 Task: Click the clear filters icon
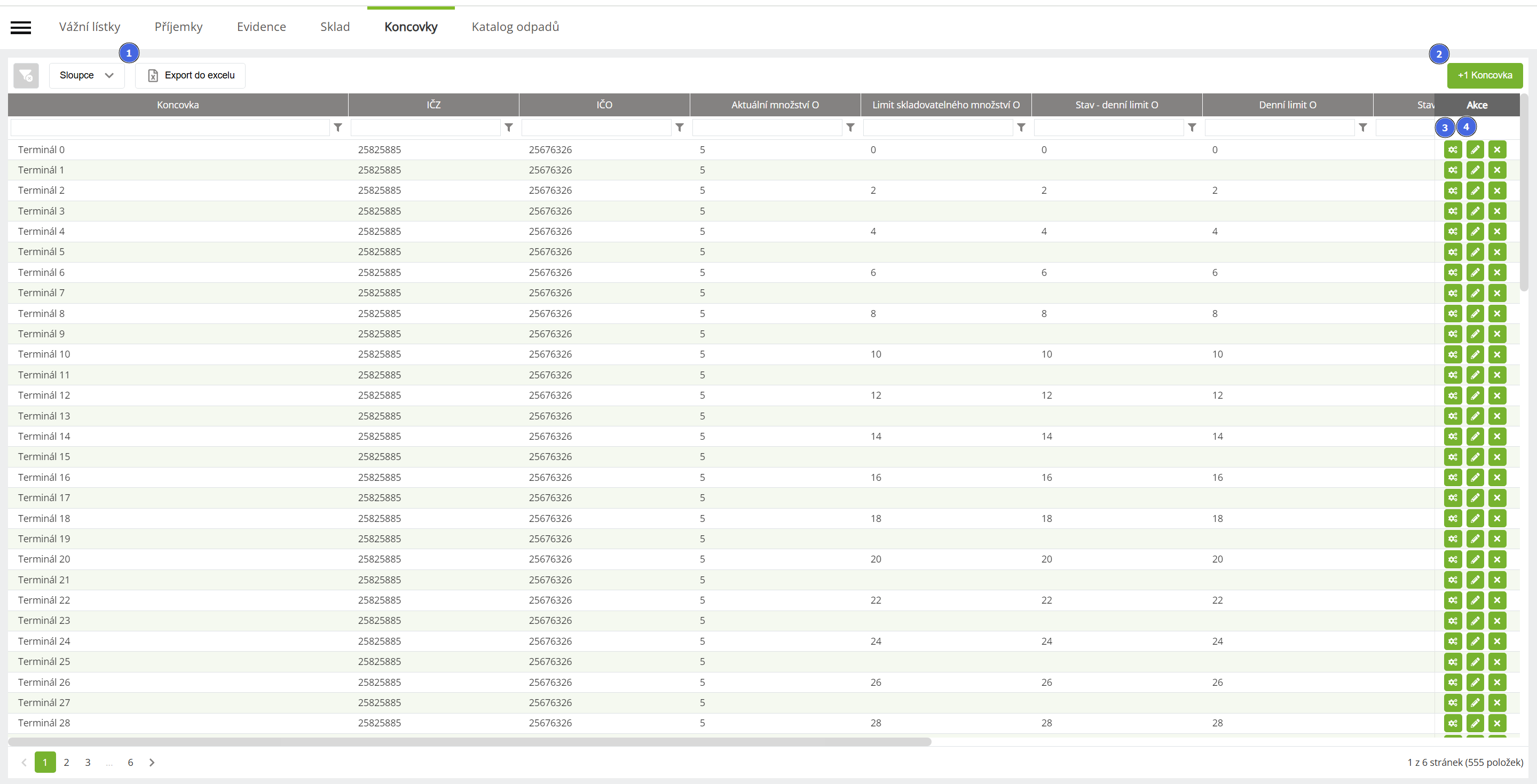[x=26, y=75]
